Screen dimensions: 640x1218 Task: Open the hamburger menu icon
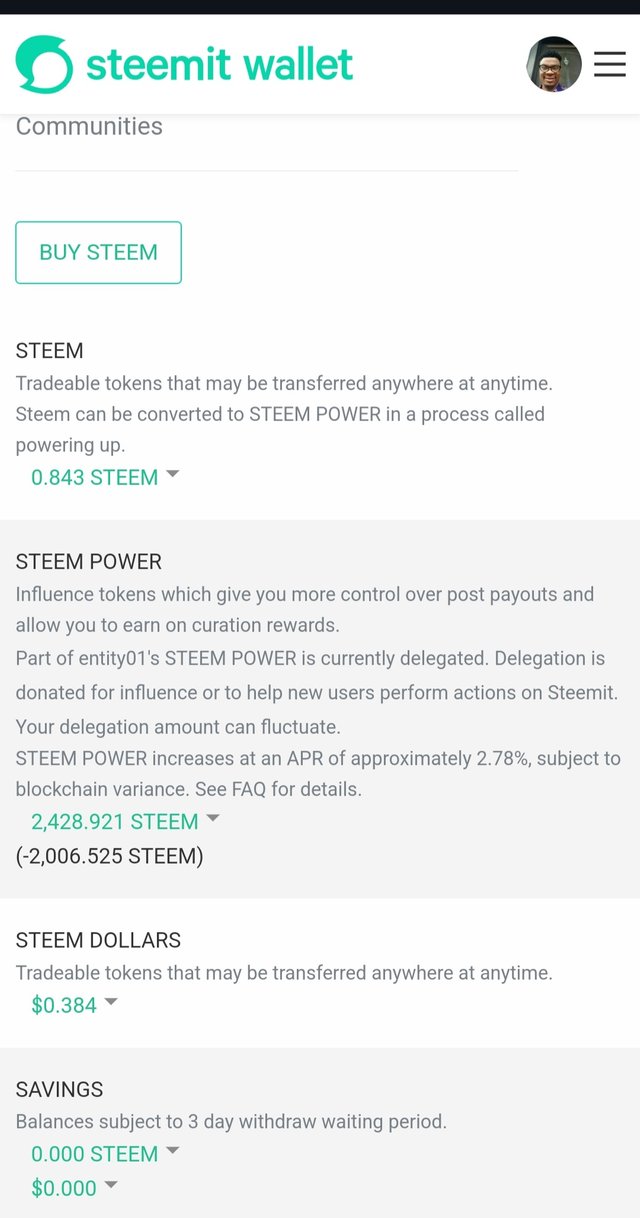pos(609,65)
